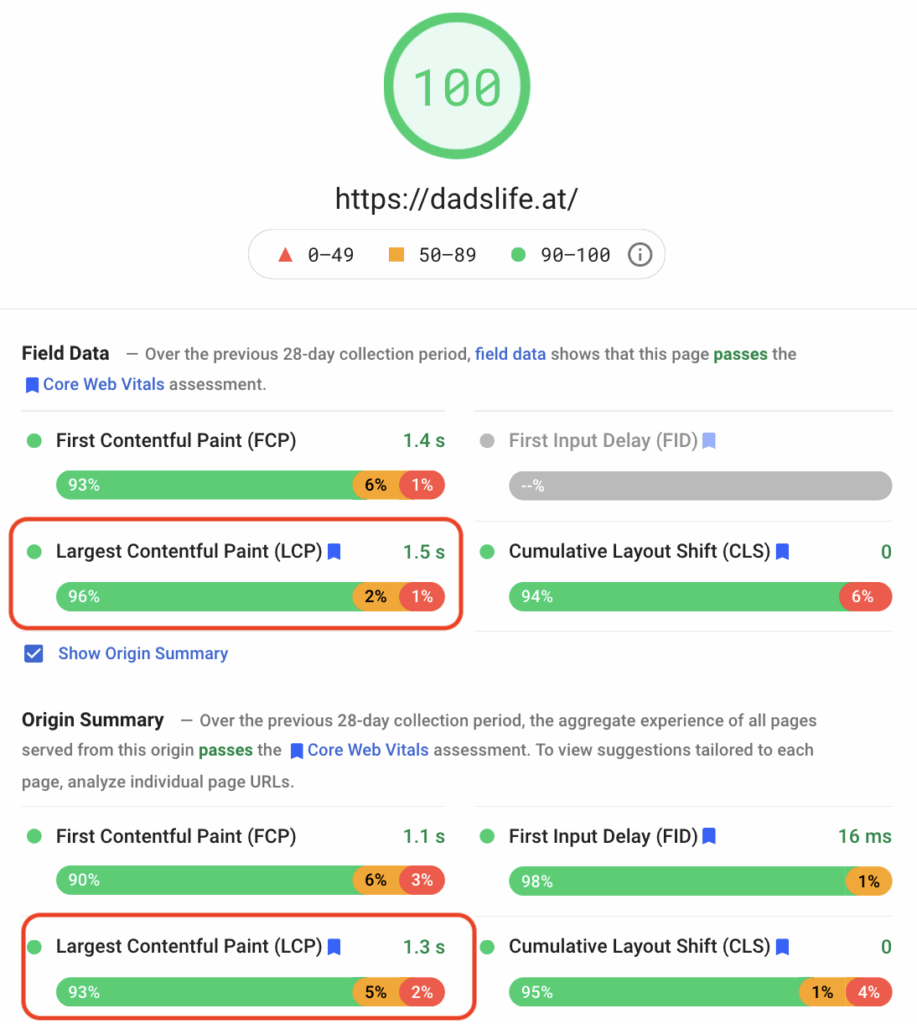The height and width of the screenshot is (1024, 917).
Task: Click the Field Data FCP distribution bar
Action: [x=250, y=485]
